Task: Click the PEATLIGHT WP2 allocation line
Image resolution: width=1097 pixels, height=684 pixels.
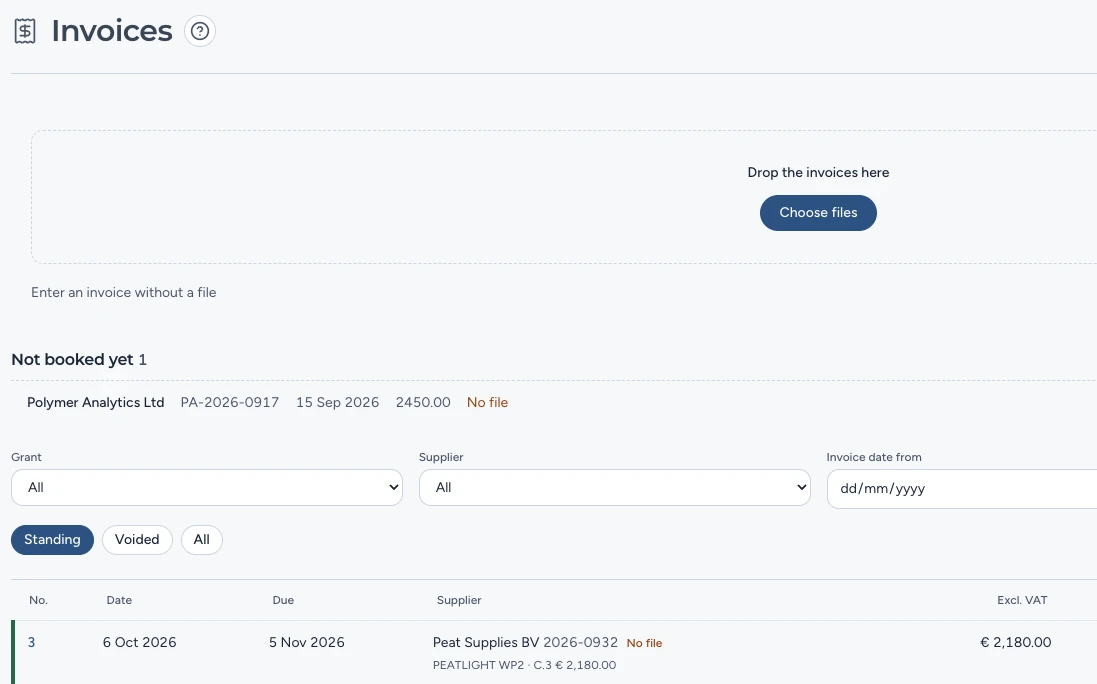Action: coord(525,665)
